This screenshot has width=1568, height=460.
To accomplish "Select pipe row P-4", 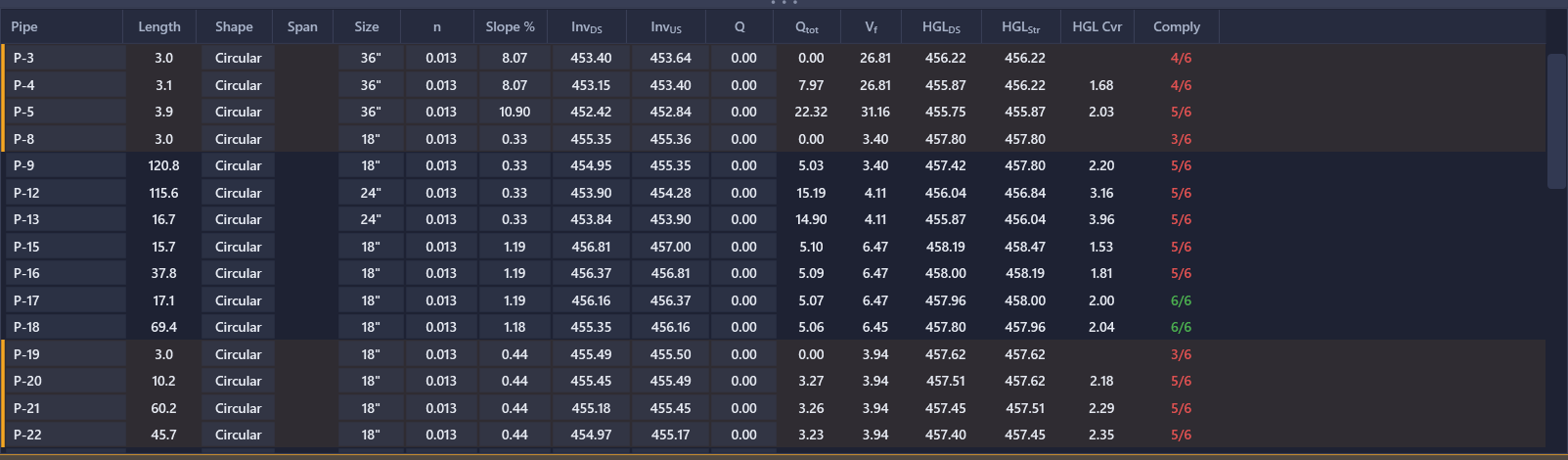I will pos(773,85).
